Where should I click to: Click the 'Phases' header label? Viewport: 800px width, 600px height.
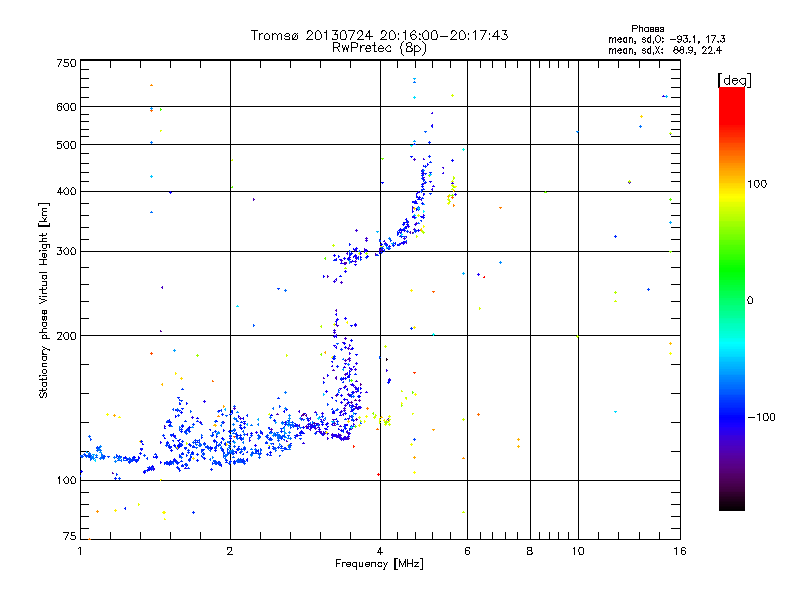[647, 29]
